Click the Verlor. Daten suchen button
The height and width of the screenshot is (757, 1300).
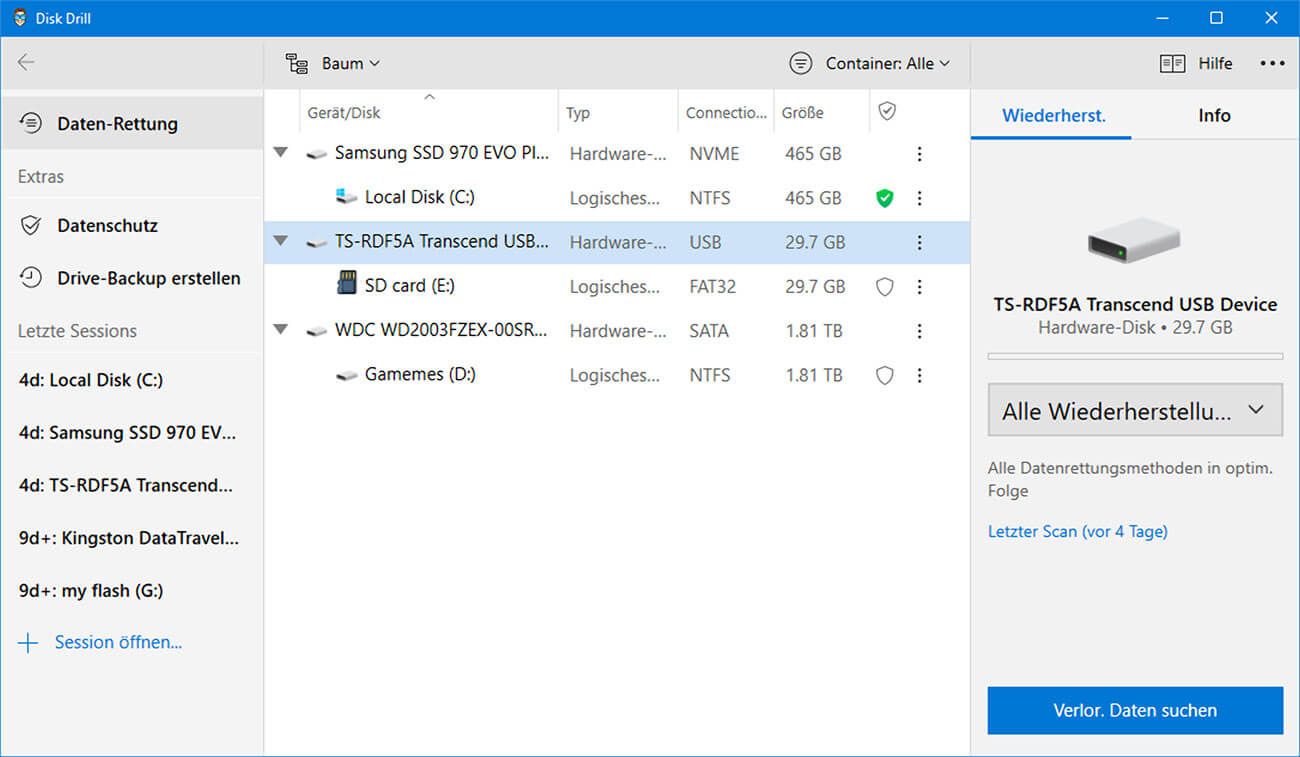point(1135,710)
